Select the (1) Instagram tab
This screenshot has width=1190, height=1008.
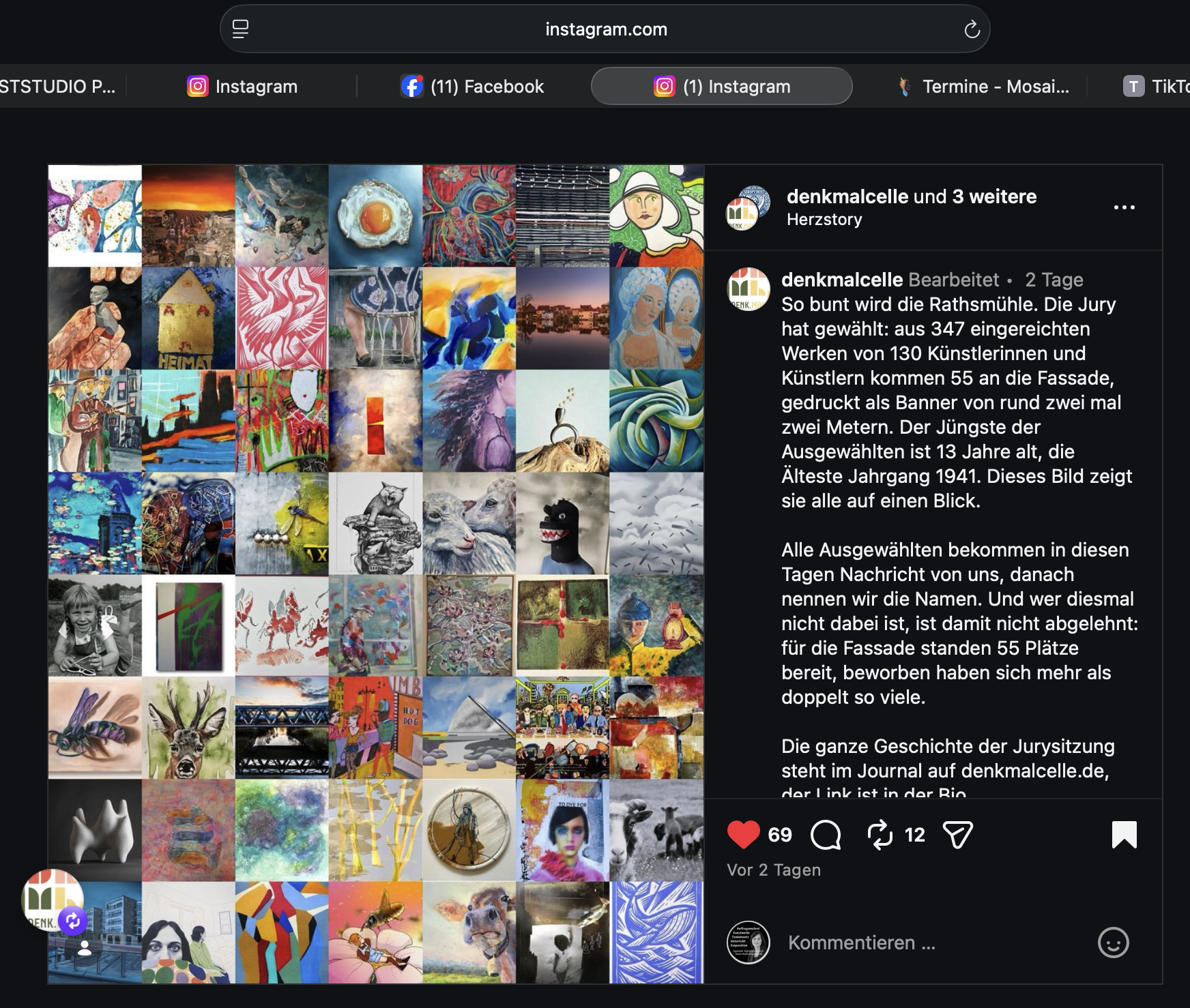pyautogui.click(x=722, y=87)
